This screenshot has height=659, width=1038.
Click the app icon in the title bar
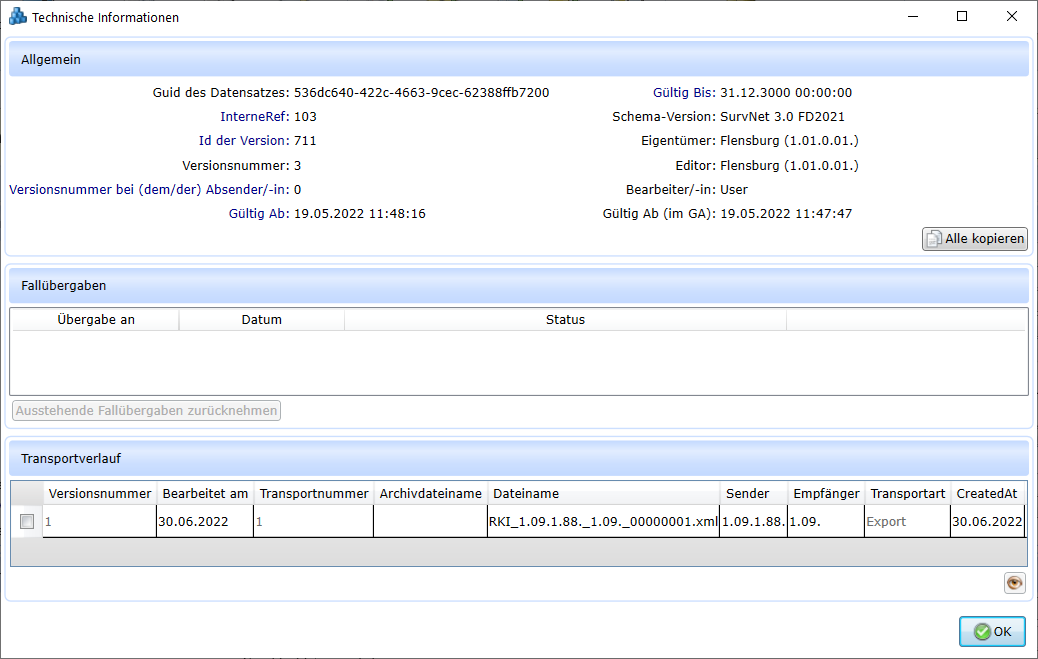point(17,17)
